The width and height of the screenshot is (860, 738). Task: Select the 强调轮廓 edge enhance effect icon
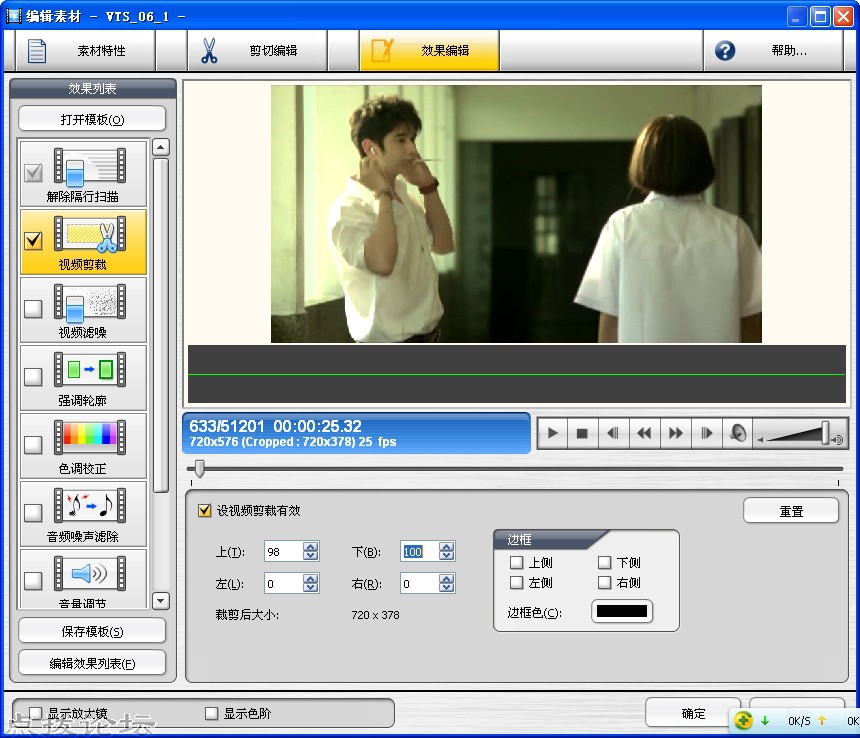[90, 370]
